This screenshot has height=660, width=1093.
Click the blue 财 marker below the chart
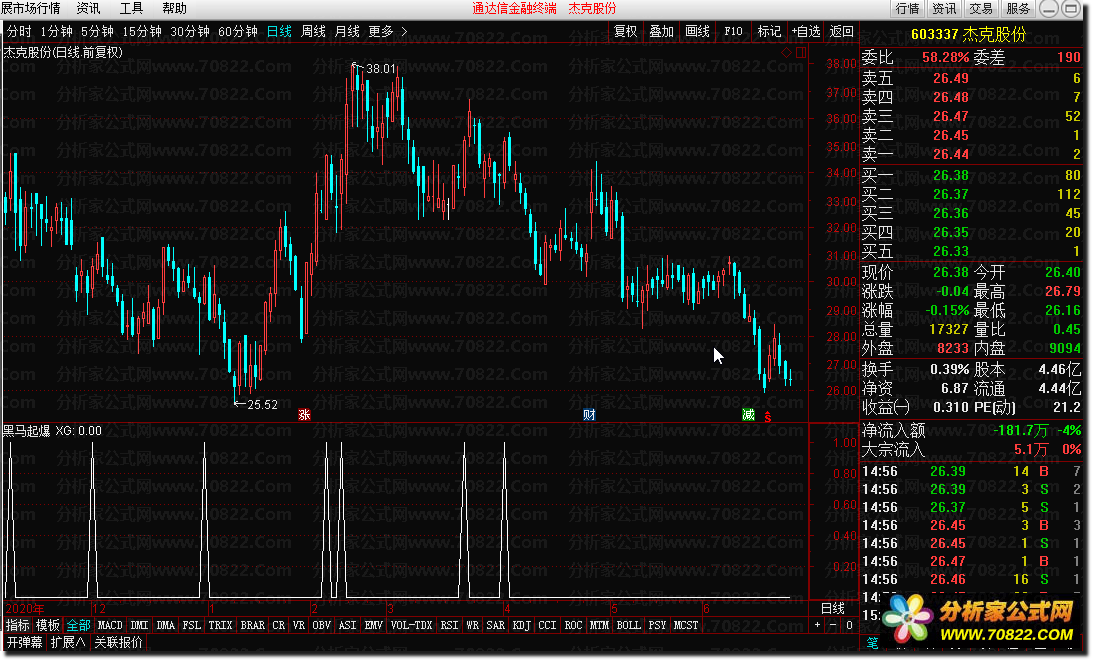pyautogui.click(x=589, y=415)
